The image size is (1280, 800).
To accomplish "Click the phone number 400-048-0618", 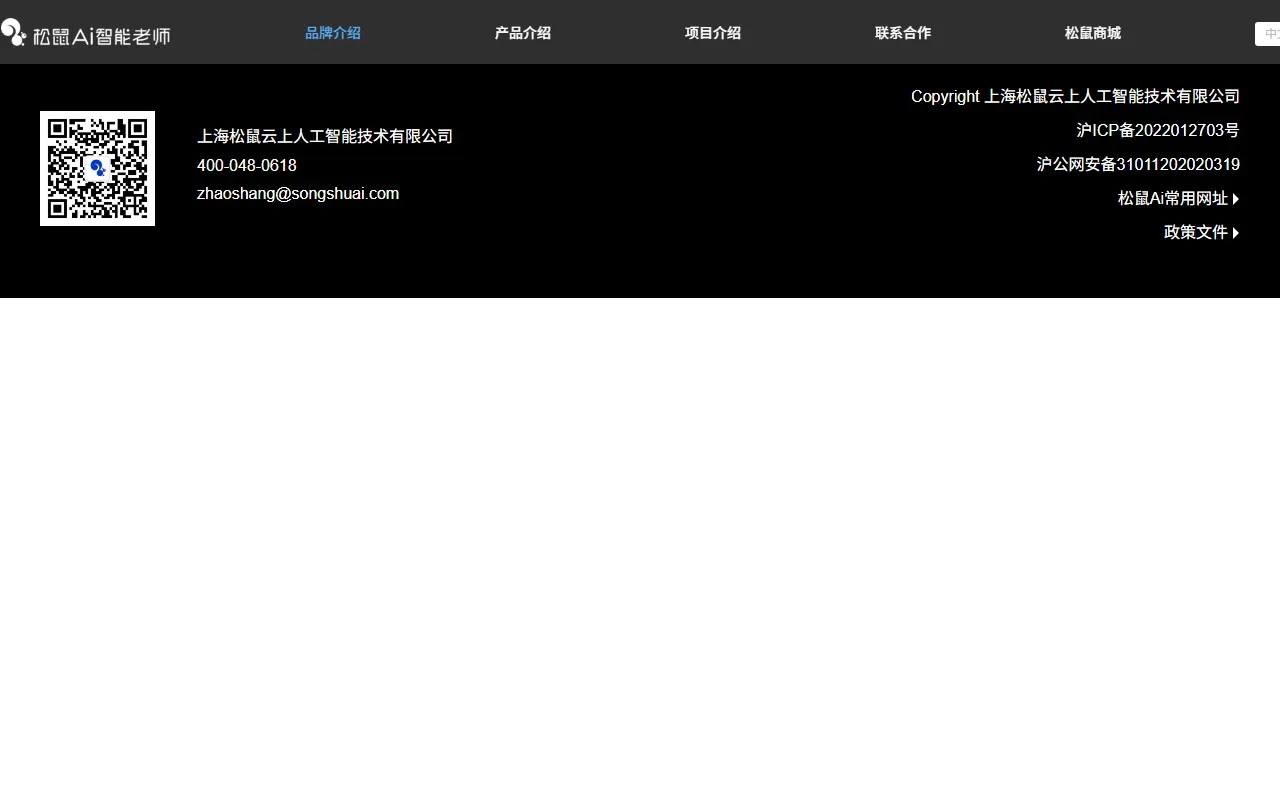I will (247, 165).
